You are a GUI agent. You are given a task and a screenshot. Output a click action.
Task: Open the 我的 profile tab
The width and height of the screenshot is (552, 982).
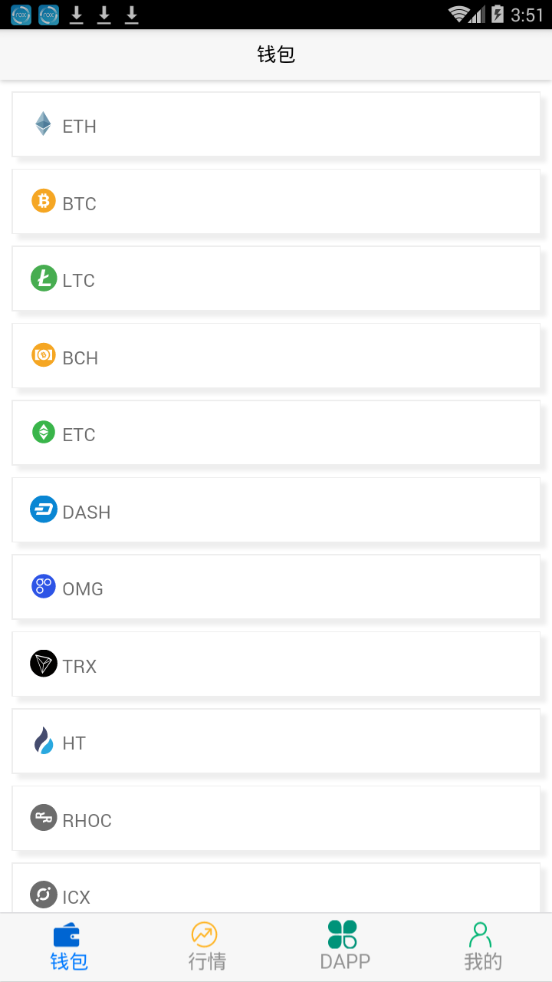click(x=482, y=946)
